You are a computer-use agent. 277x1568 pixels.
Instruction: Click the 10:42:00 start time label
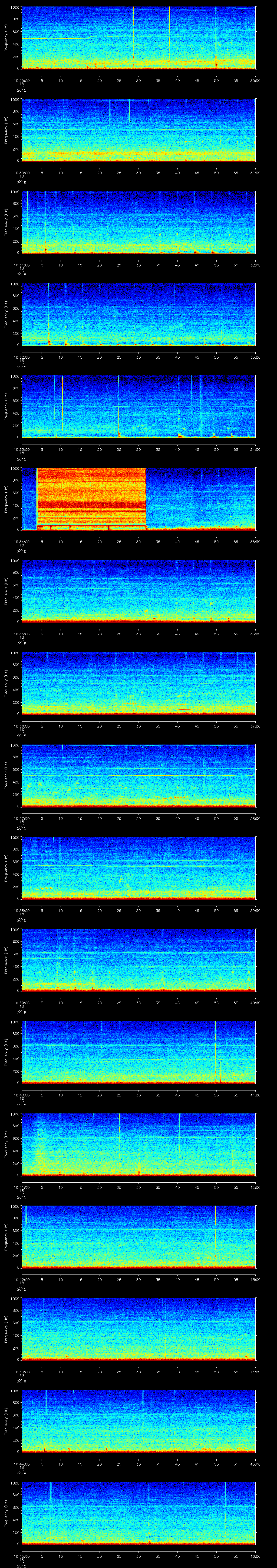click(21, 1279)
